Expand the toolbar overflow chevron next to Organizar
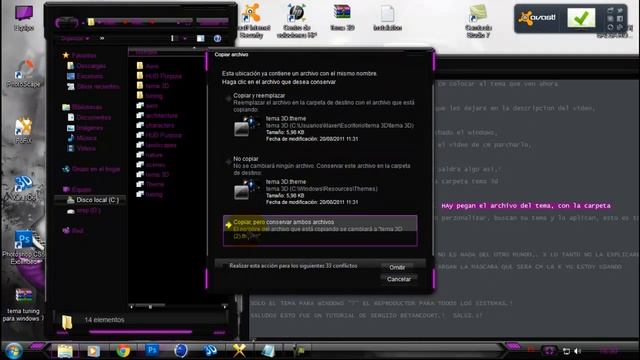 [x=102, y=38]
